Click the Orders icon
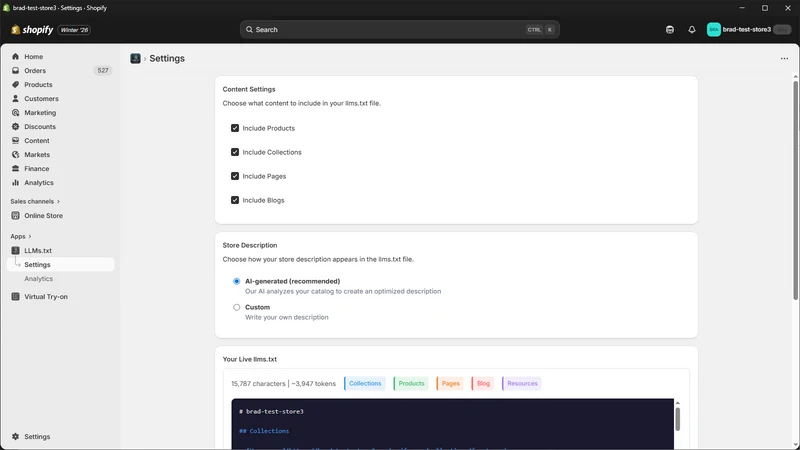This screenshot has height=450, width=800. (x=15, y=70)
